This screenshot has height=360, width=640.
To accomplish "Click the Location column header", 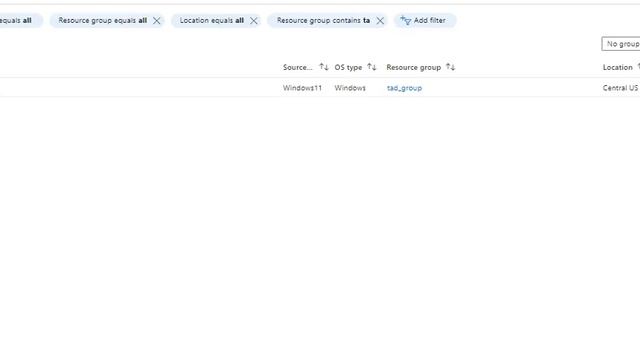I will (618, 67).
